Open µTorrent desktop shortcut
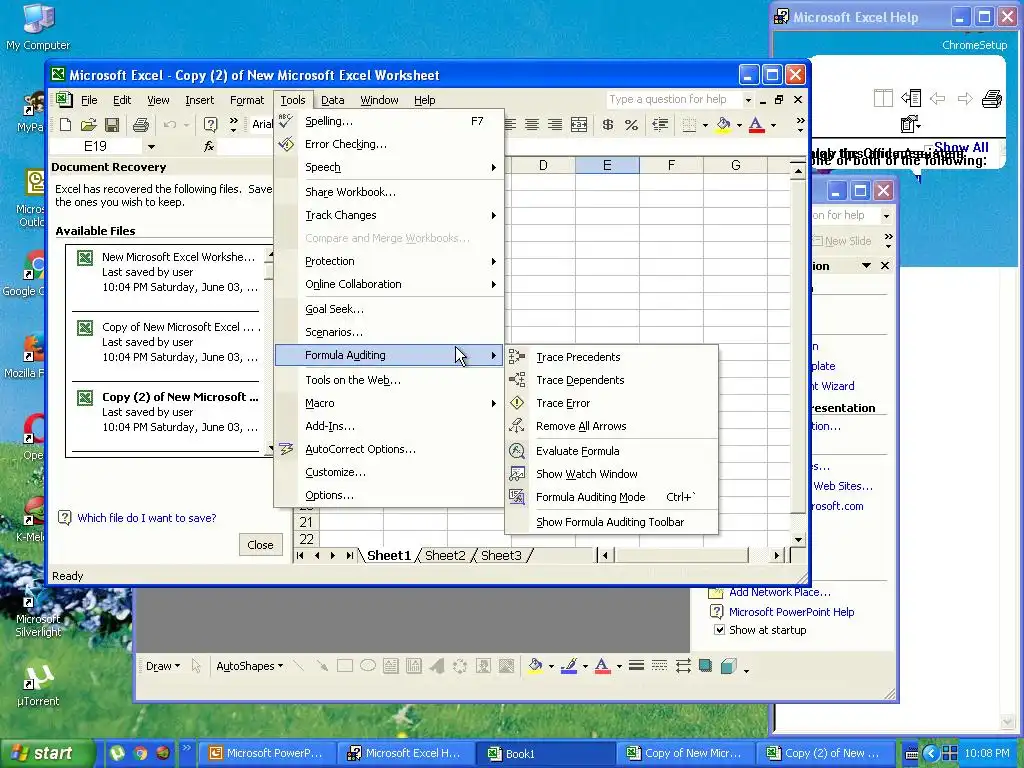The image size is (1024, 768). pos(38,686)
